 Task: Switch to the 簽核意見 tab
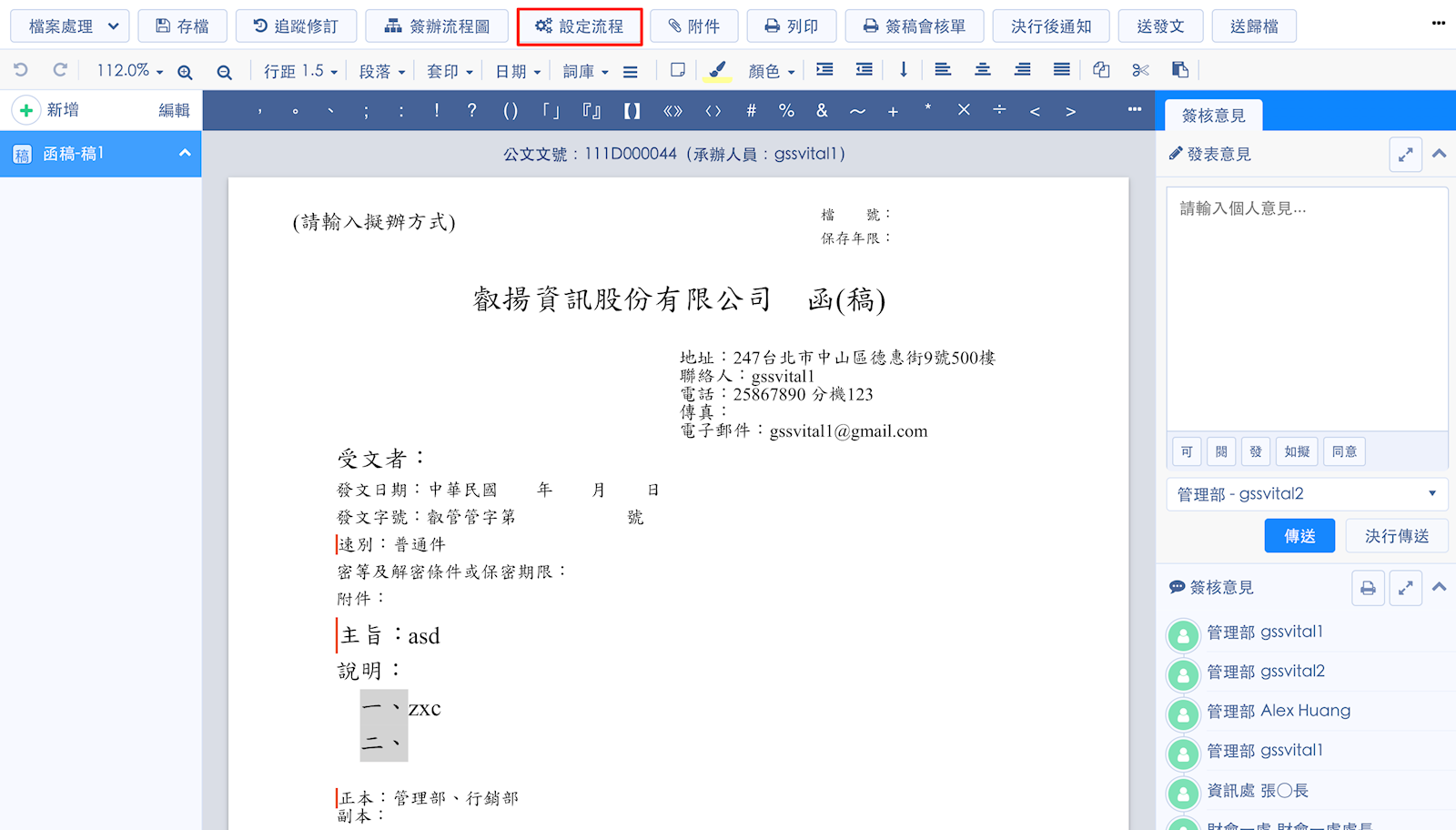pos(1213,116)
